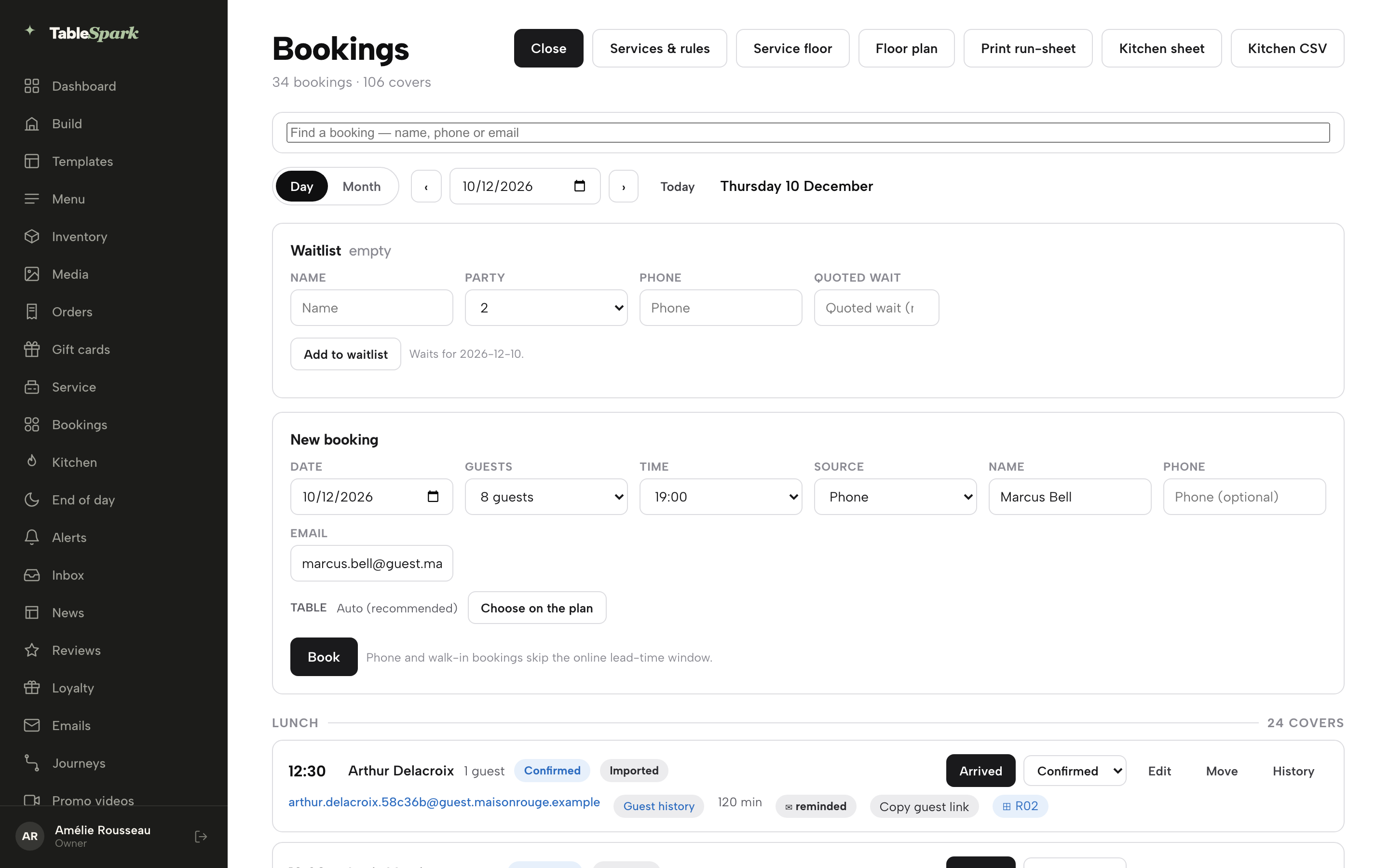Viewport: 1389px width, 868px height.
Task: Go to next day arrow
Action: click(623, 186)
